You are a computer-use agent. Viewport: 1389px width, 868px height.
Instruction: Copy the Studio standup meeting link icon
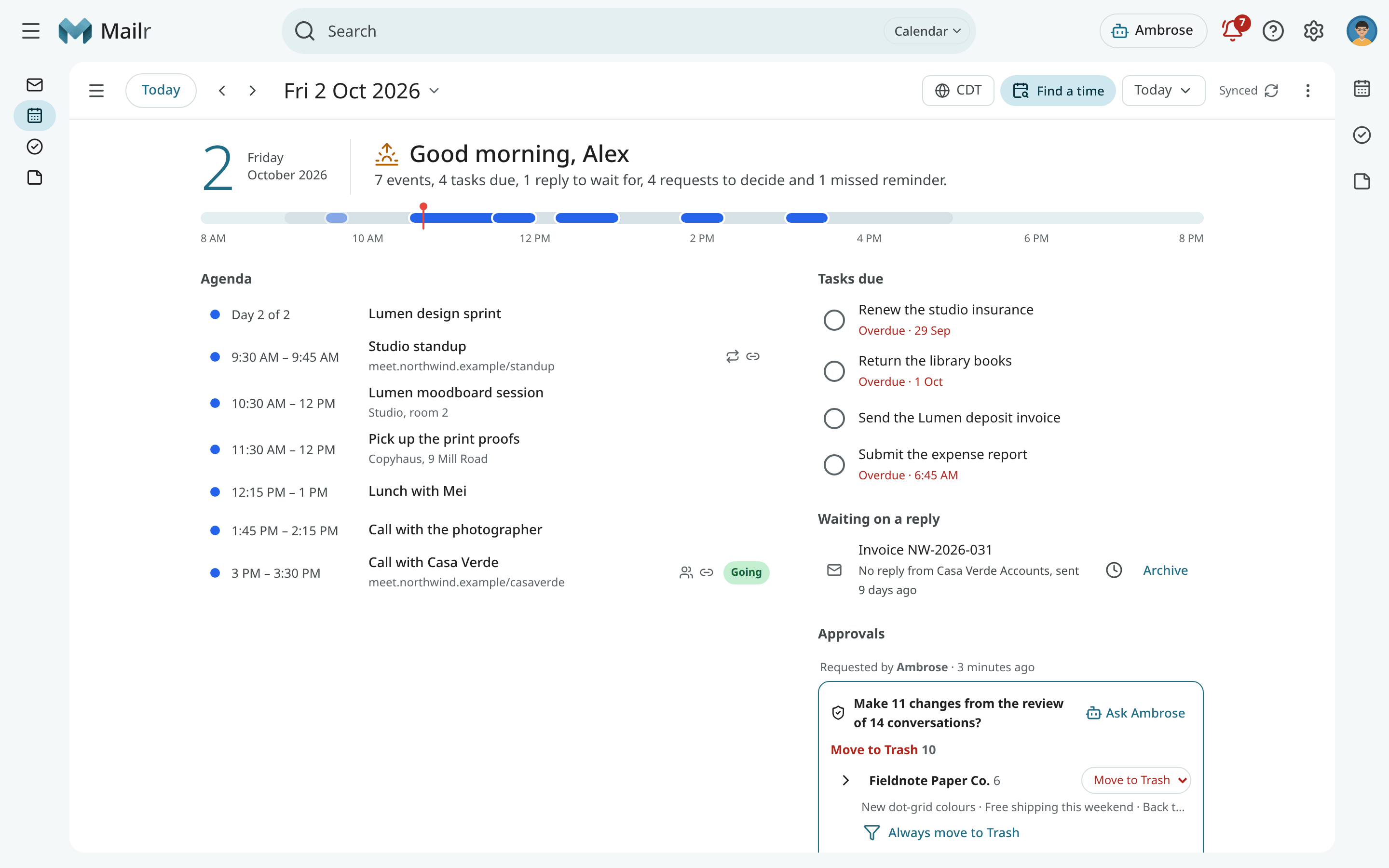tap(752, 356)
